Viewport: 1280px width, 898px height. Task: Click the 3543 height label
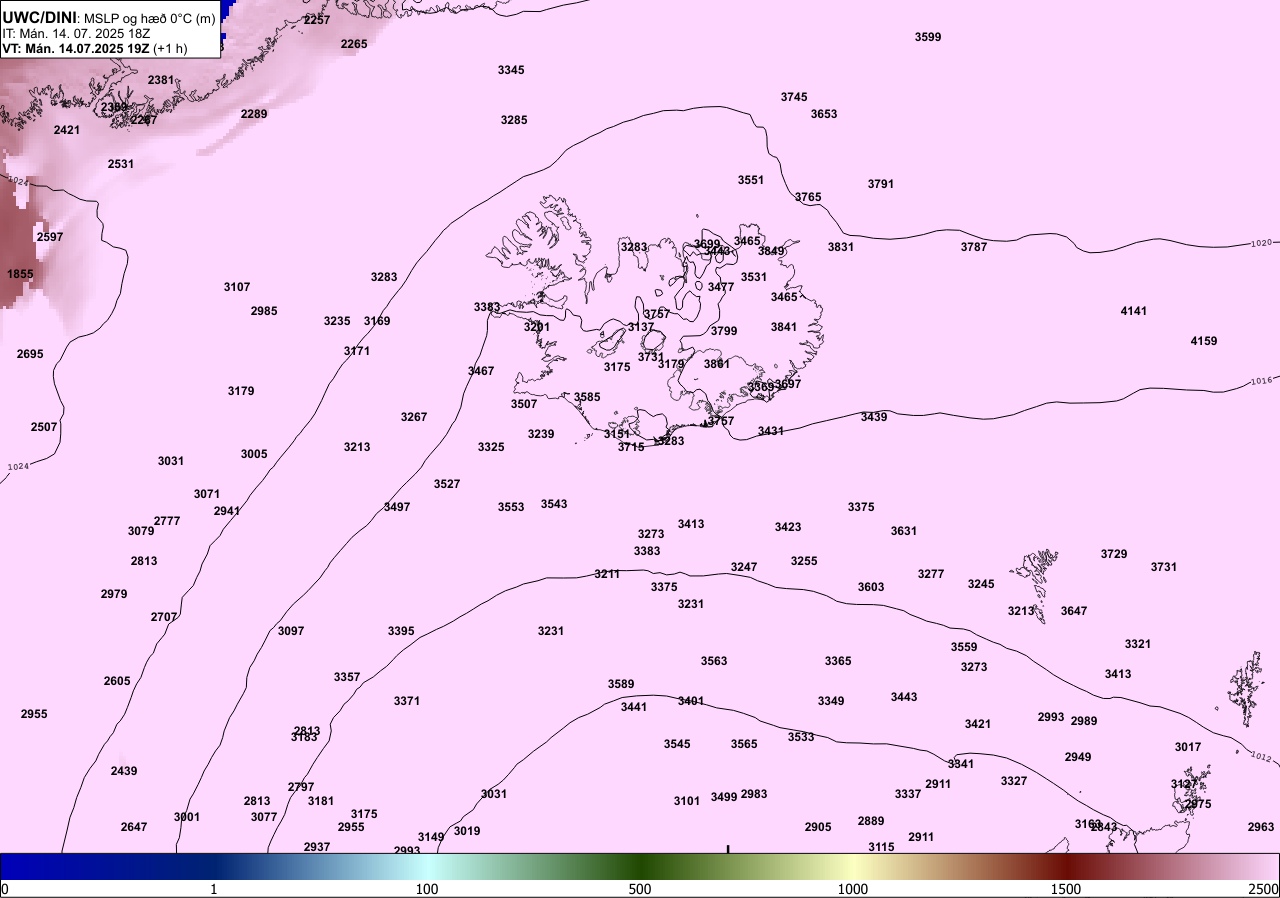554,504
